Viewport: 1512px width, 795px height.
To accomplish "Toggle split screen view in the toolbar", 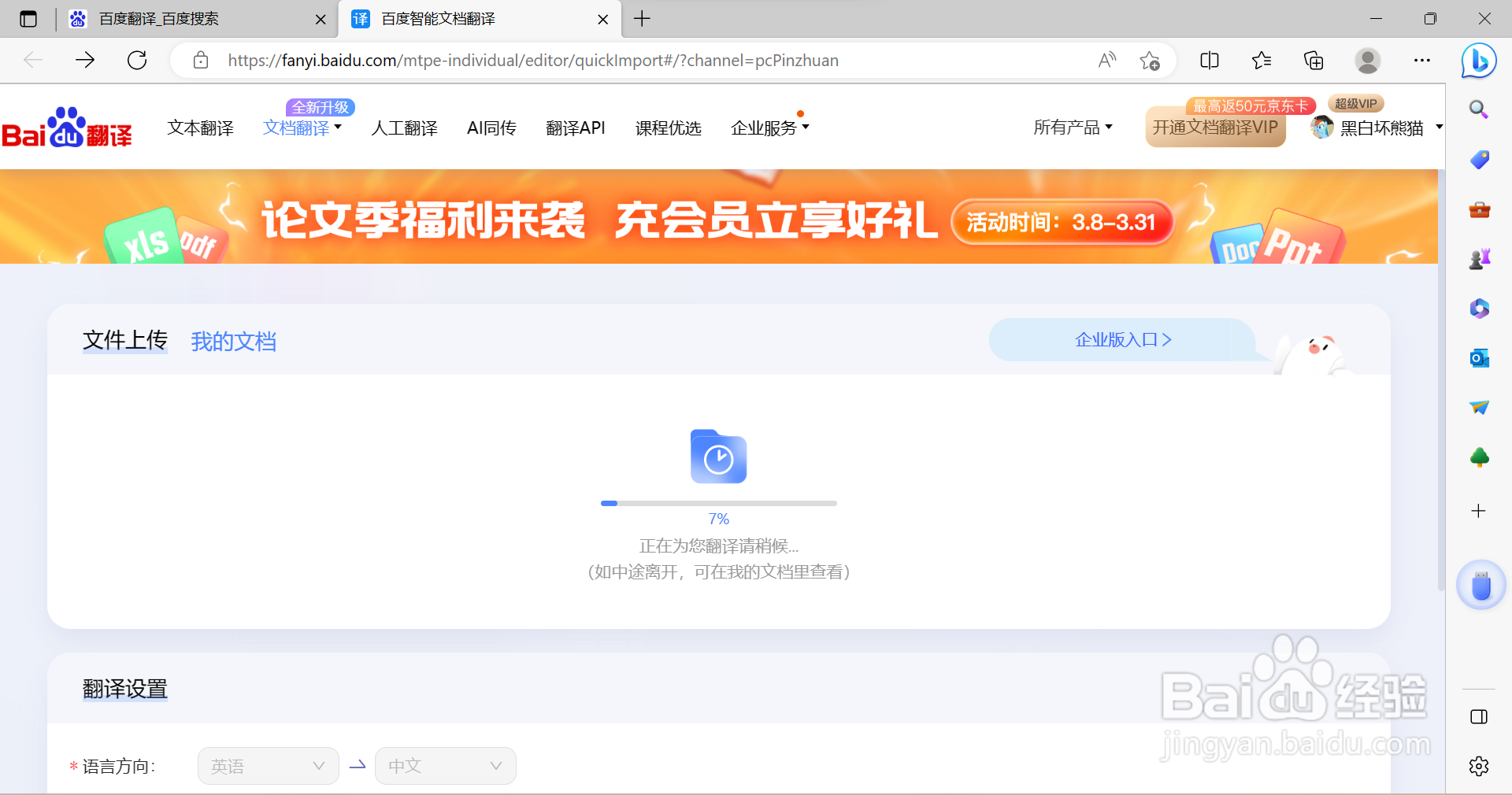I will point(1209,60).
